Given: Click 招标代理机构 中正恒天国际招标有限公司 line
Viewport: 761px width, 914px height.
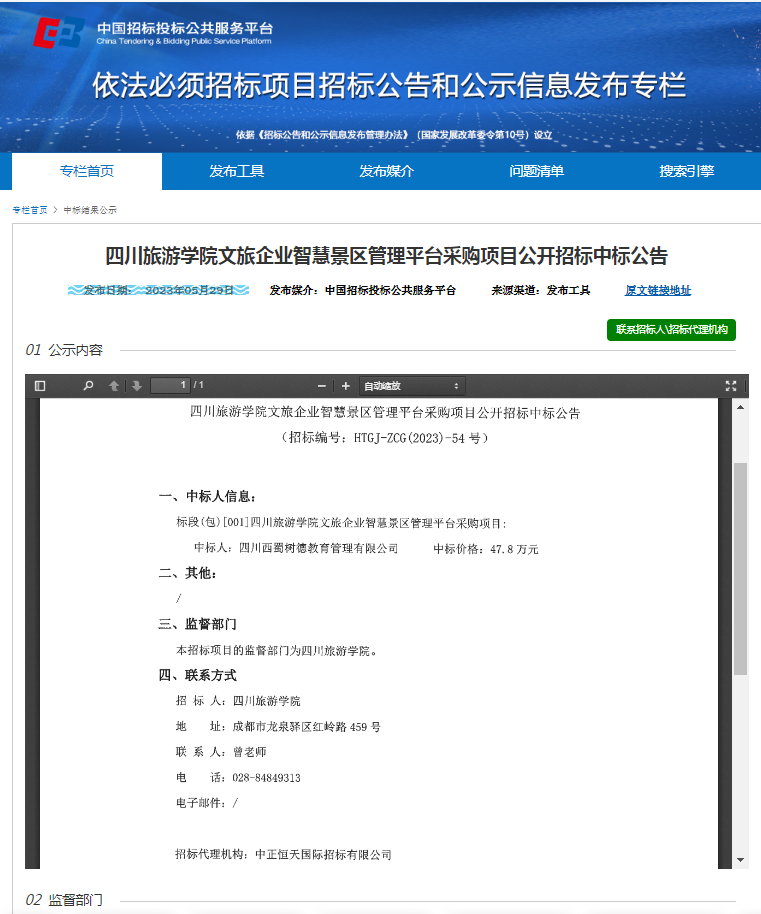Looking at the screenshot, I should click(283, 855).
